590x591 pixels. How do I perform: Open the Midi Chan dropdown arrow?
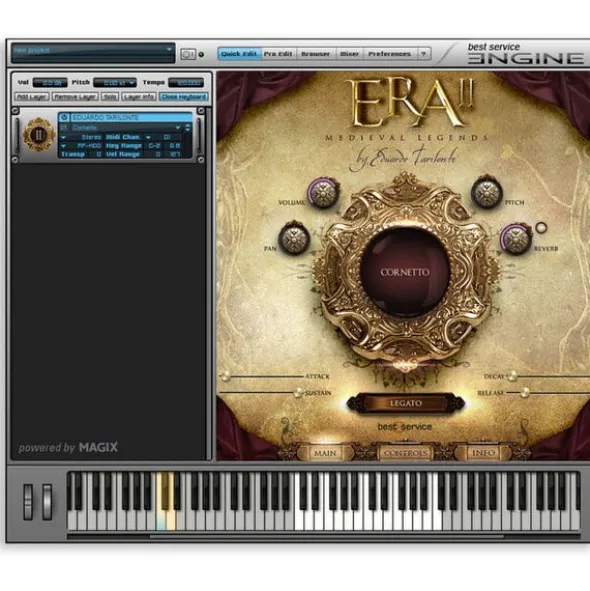148,137
